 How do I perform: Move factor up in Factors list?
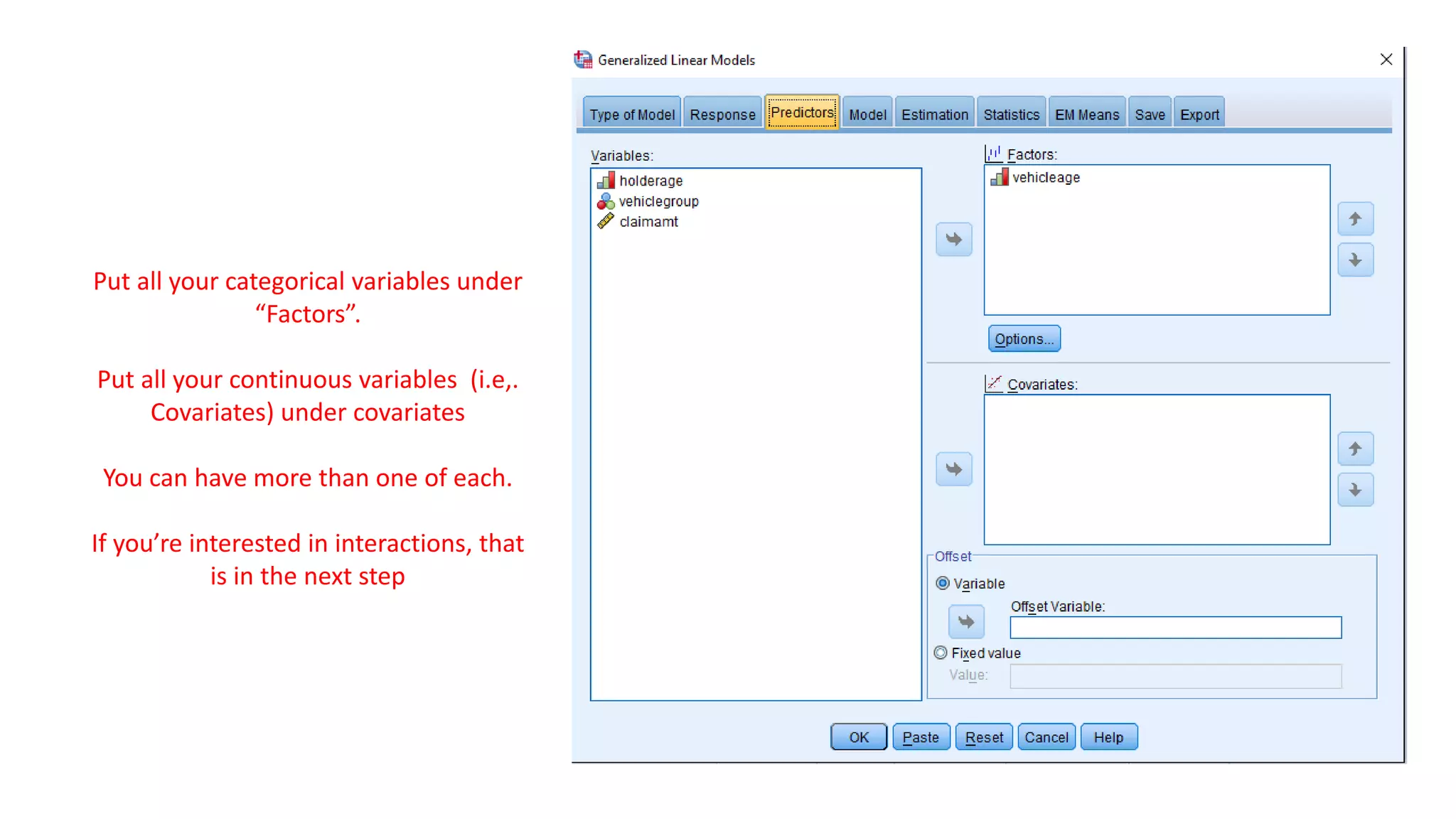(x=1355, y=219)
